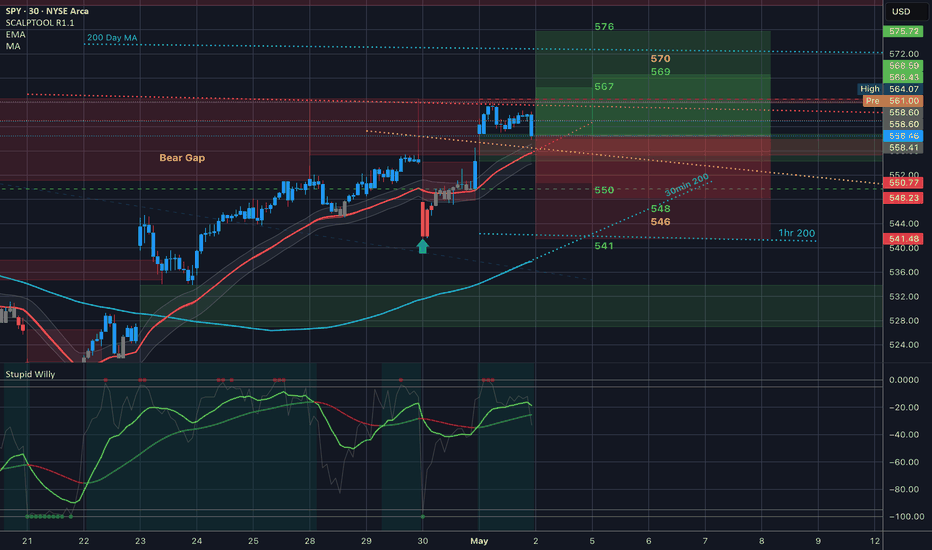Click 524.00 on the price scale
This screenshot has width=932, height=550.
[903, 345]
